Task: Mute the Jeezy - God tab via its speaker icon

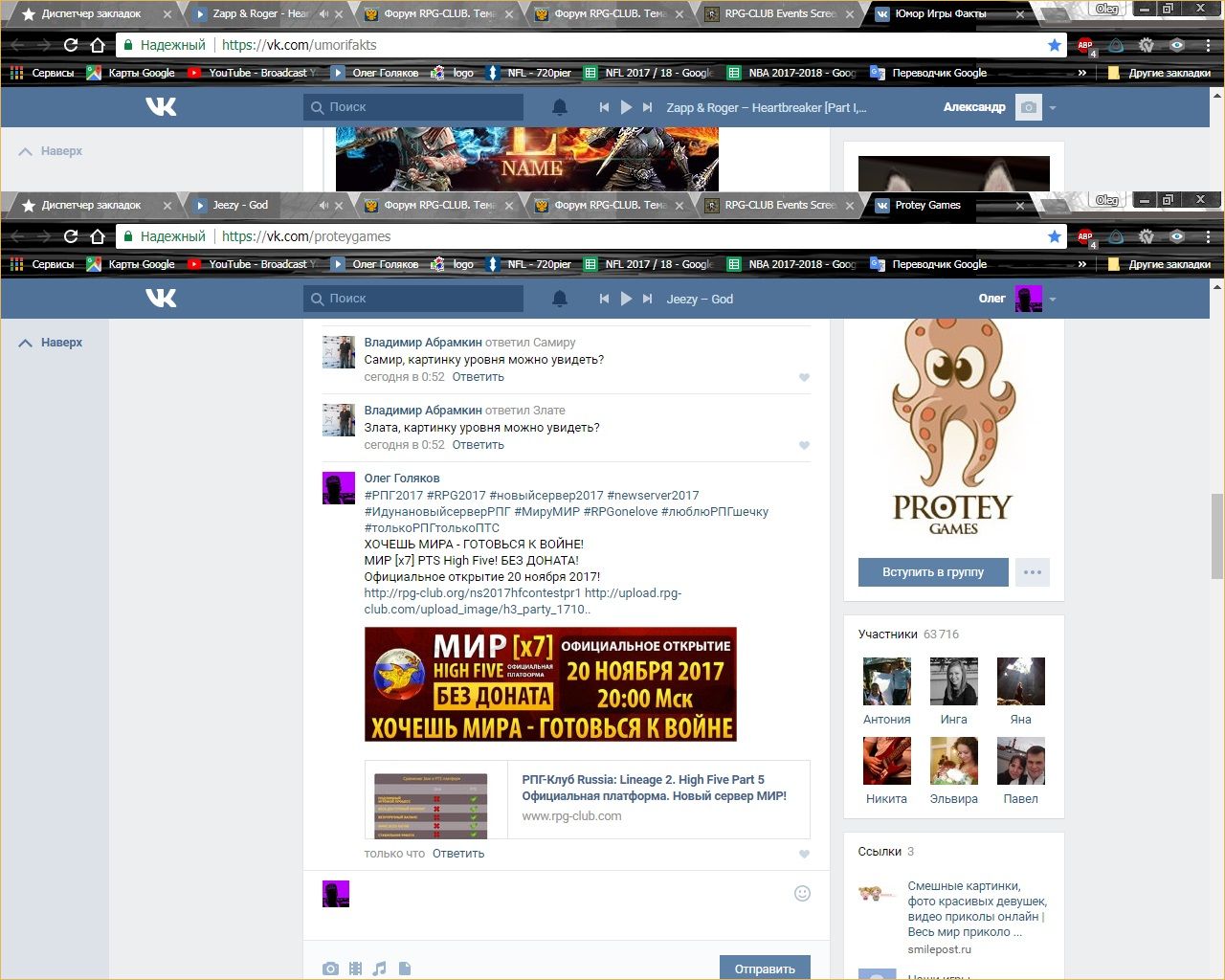Action: 323,205
